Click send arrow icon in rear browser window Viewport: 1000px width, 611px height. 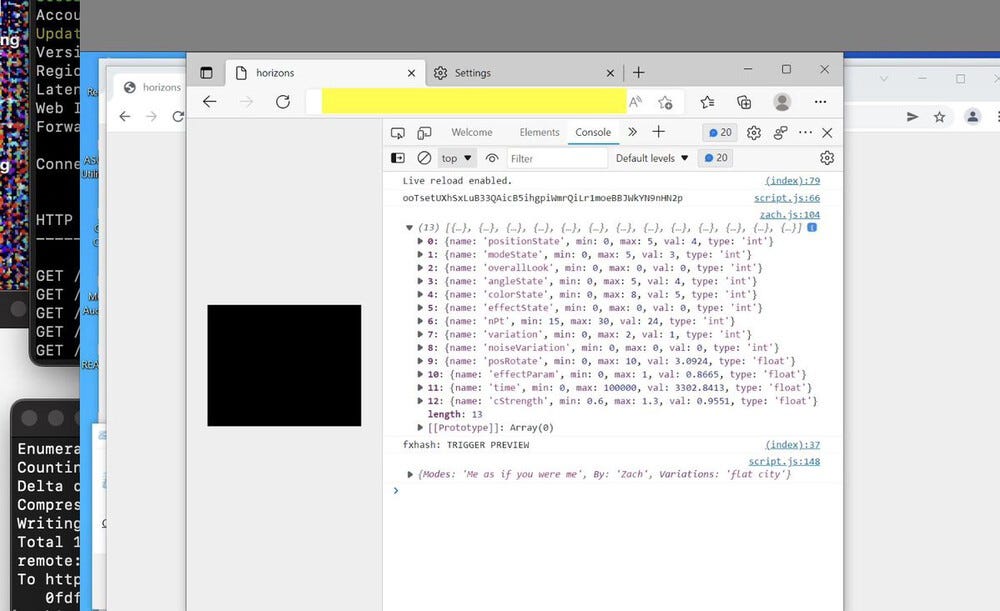913,117
